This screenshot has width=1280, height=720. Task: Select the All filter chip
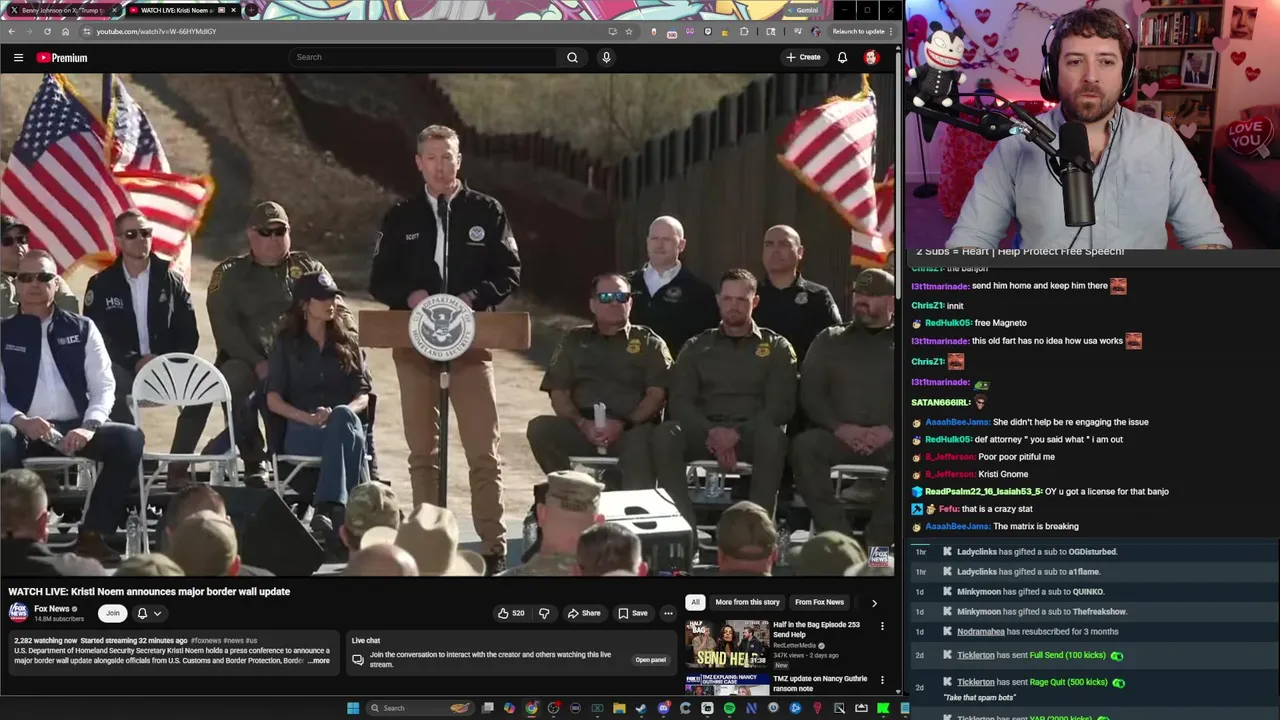[x=695, y=602]
